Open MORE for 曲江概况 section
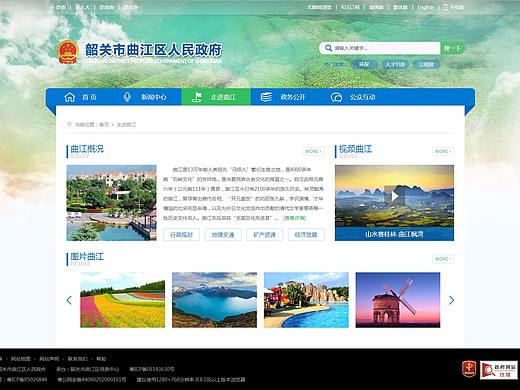The height and width of the screenshot is (390, 520). [x=313, y=151]
